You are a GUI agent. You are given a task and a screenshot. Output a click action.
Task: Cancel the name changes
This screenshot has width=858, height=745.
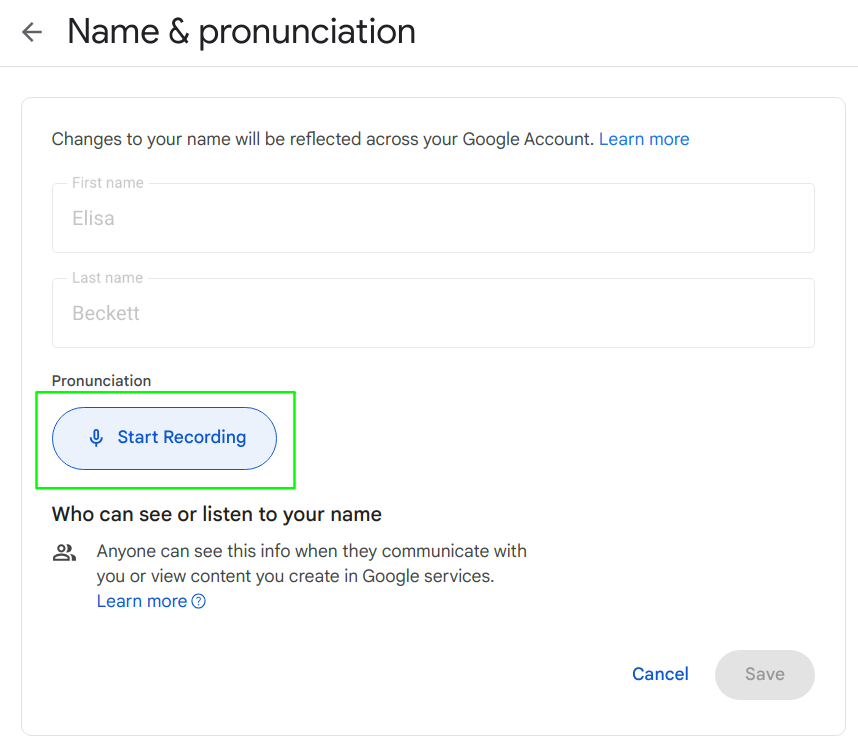click(x=660, y=674)
